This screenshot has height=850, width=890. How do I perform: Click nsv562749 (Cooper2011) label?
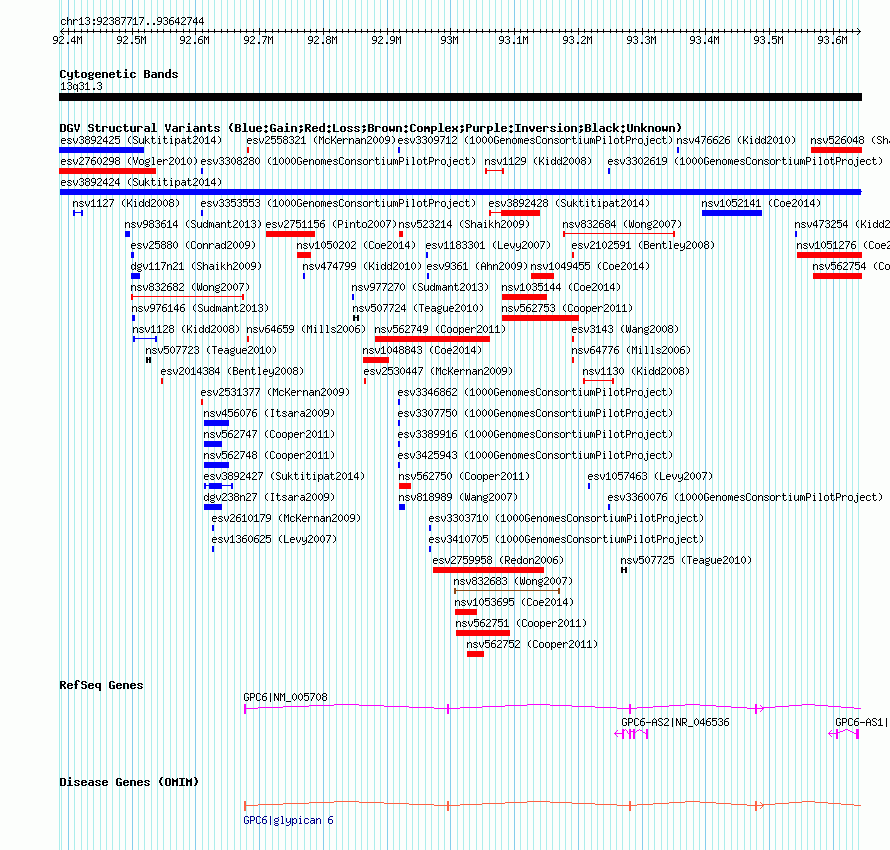click(x=439, y=329)
